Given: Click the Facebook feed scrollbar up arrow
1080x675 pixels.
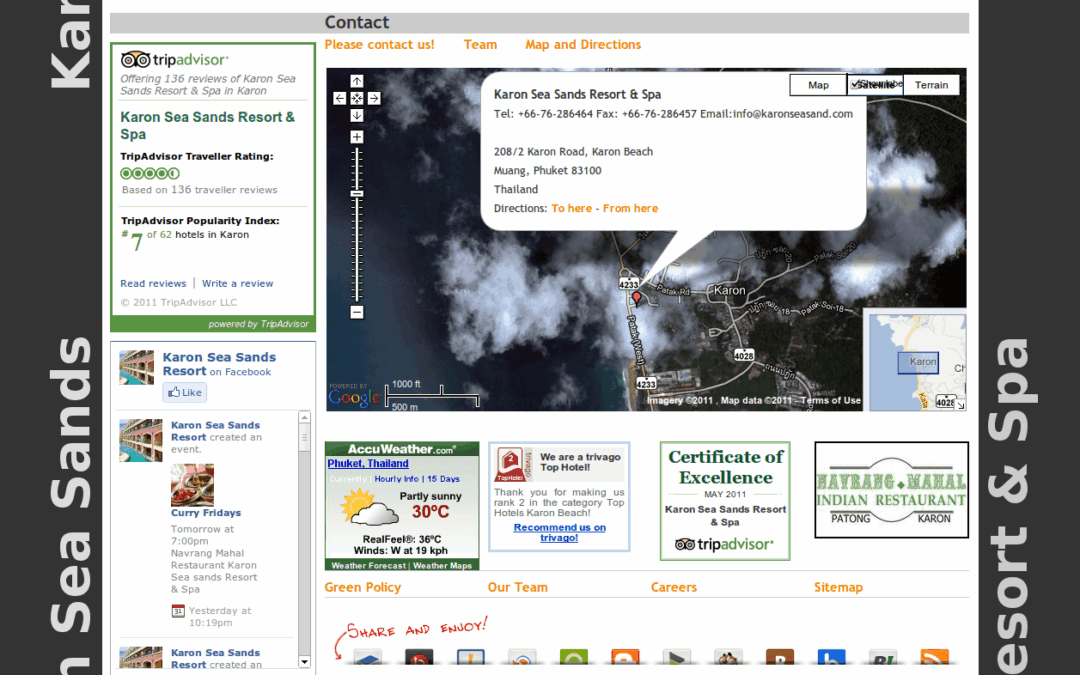Looking at the screenshot, I should (304, 417).
